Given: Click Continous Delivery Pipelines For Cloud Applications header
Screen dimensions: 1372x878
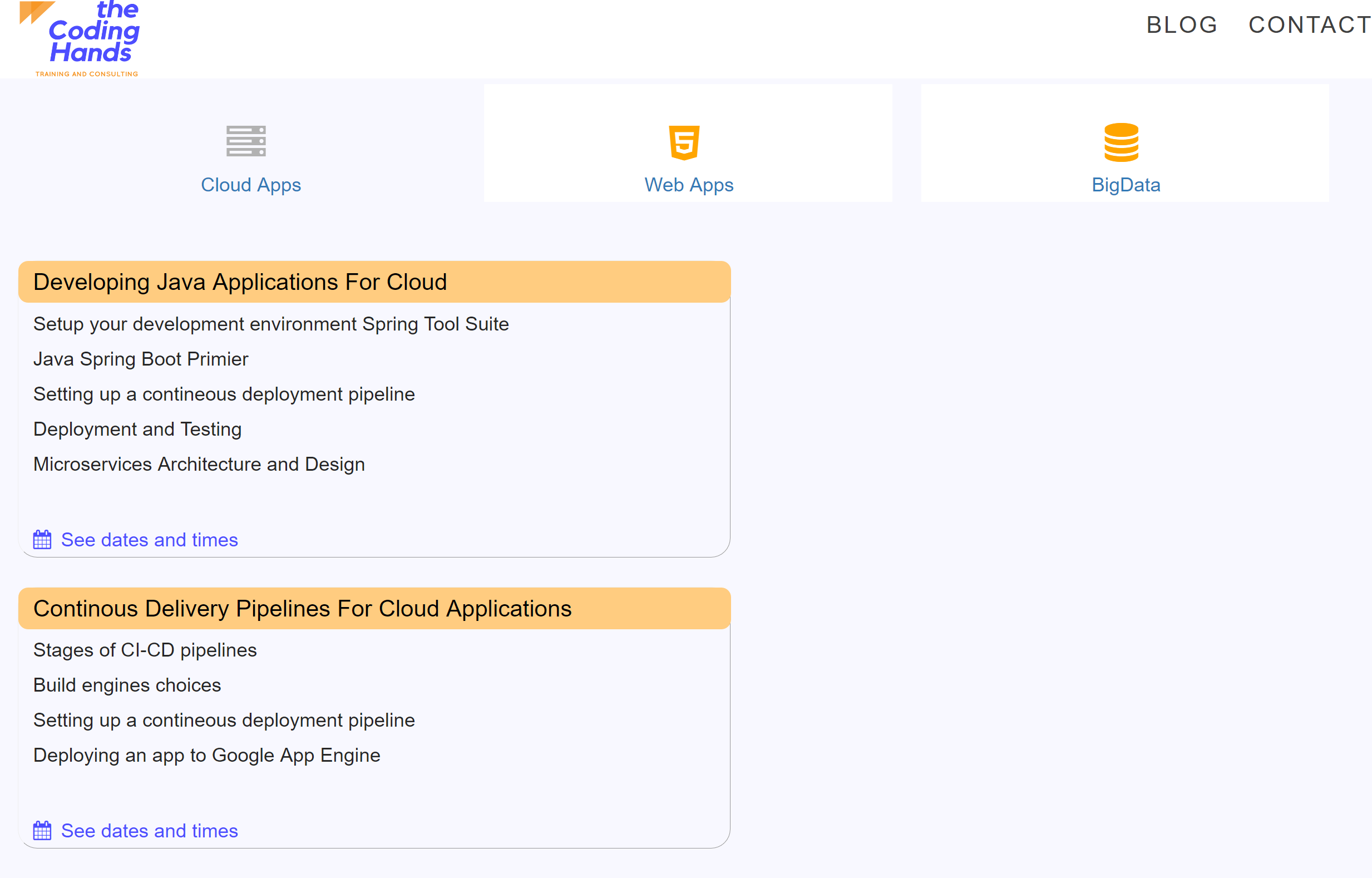Looking at the screenshot, I should 302,608.
